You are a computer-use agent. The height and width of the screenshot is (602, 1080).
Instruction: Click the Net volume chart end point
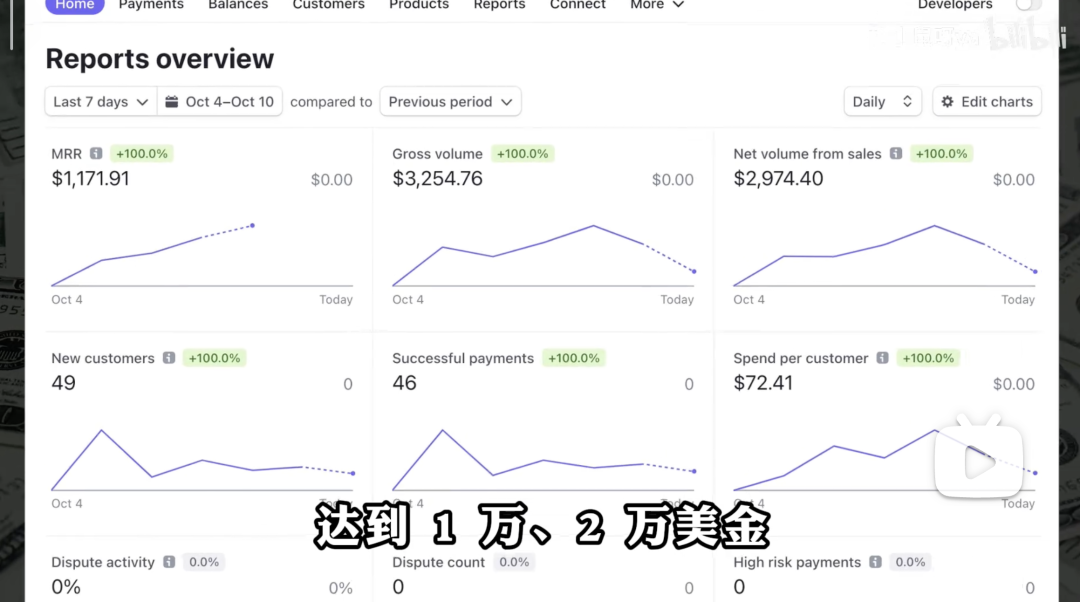pos(1035,271)
